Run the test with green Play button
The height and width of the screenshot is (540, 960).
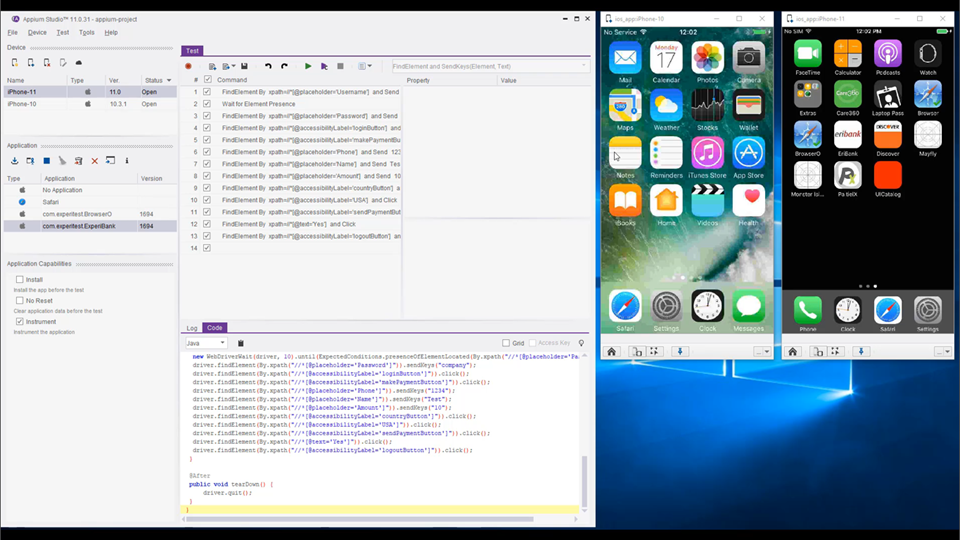pyautogui.click(x=308, y=66)
